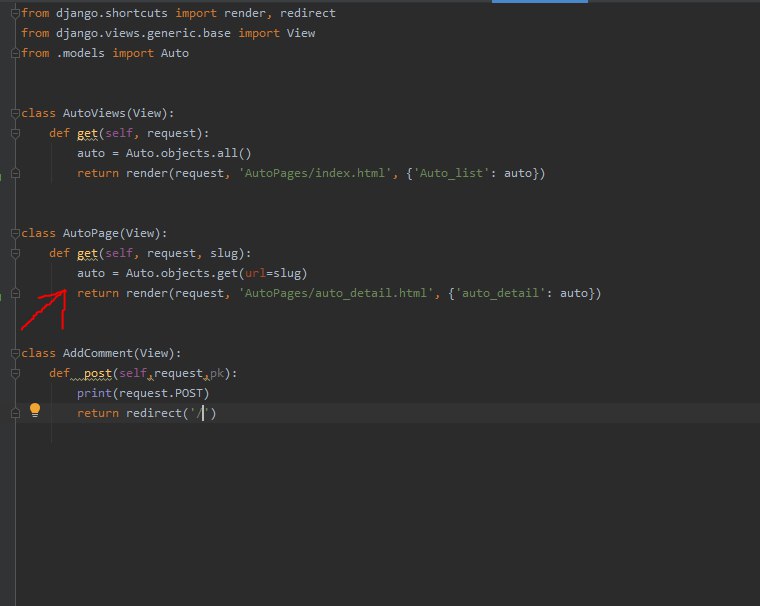Collapse AutoViews get method fold marker
The image size is (760, 606).
[x=16, y=133]
